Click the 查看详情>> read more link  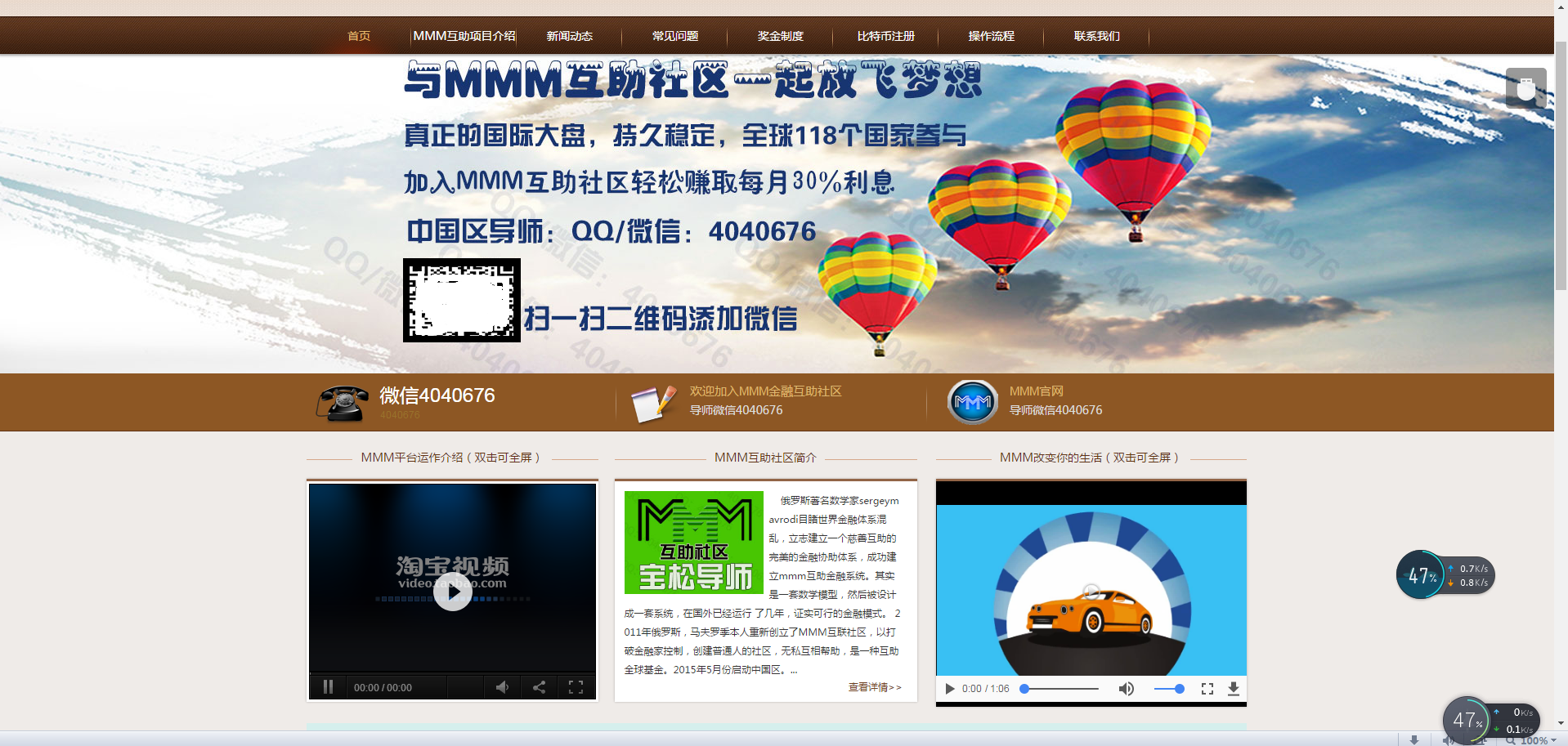(x=874, y=687)
